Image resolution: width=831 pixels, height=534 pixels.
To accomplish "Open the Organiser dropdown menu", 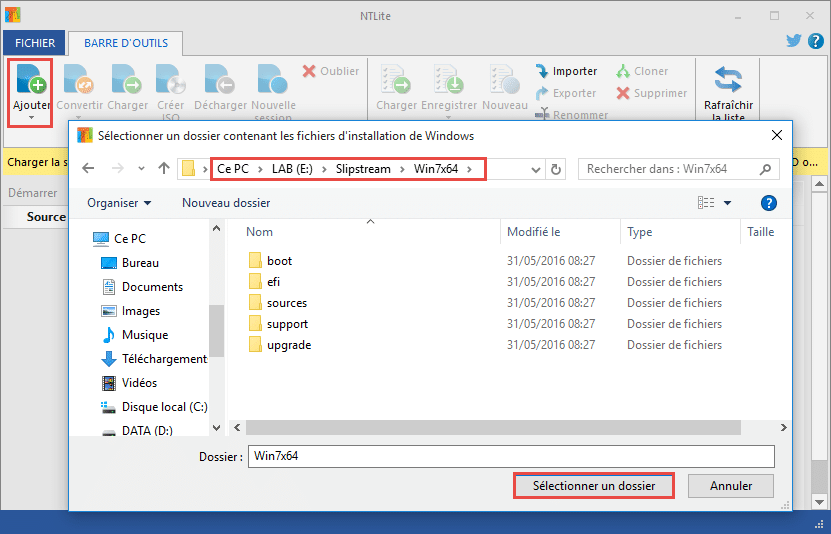I will (119, 203).
